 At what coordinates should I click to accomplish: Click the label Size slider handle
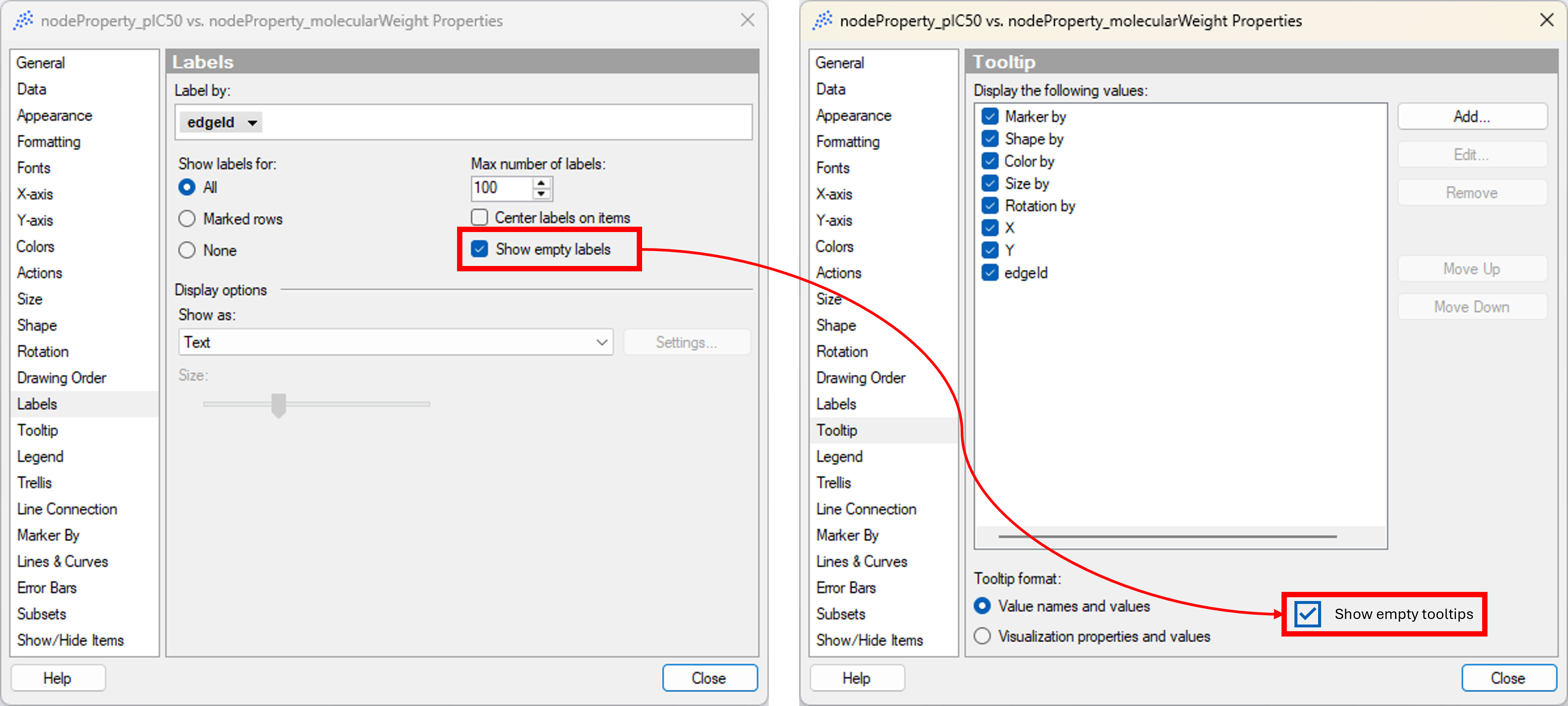(279, 405)
